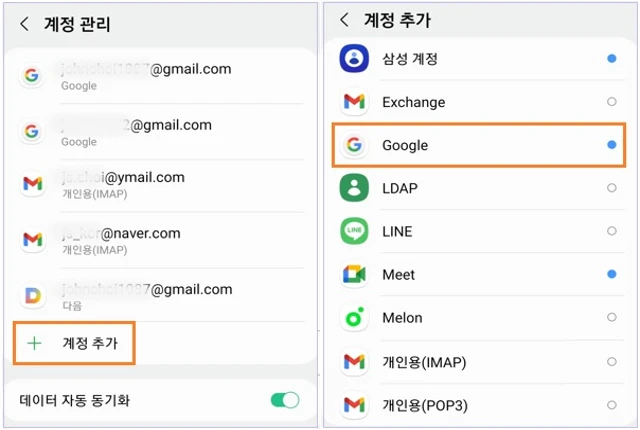Choose 삼성 계정 text in the add account list
The image size is (640, 430).
(x=410, y=59)
